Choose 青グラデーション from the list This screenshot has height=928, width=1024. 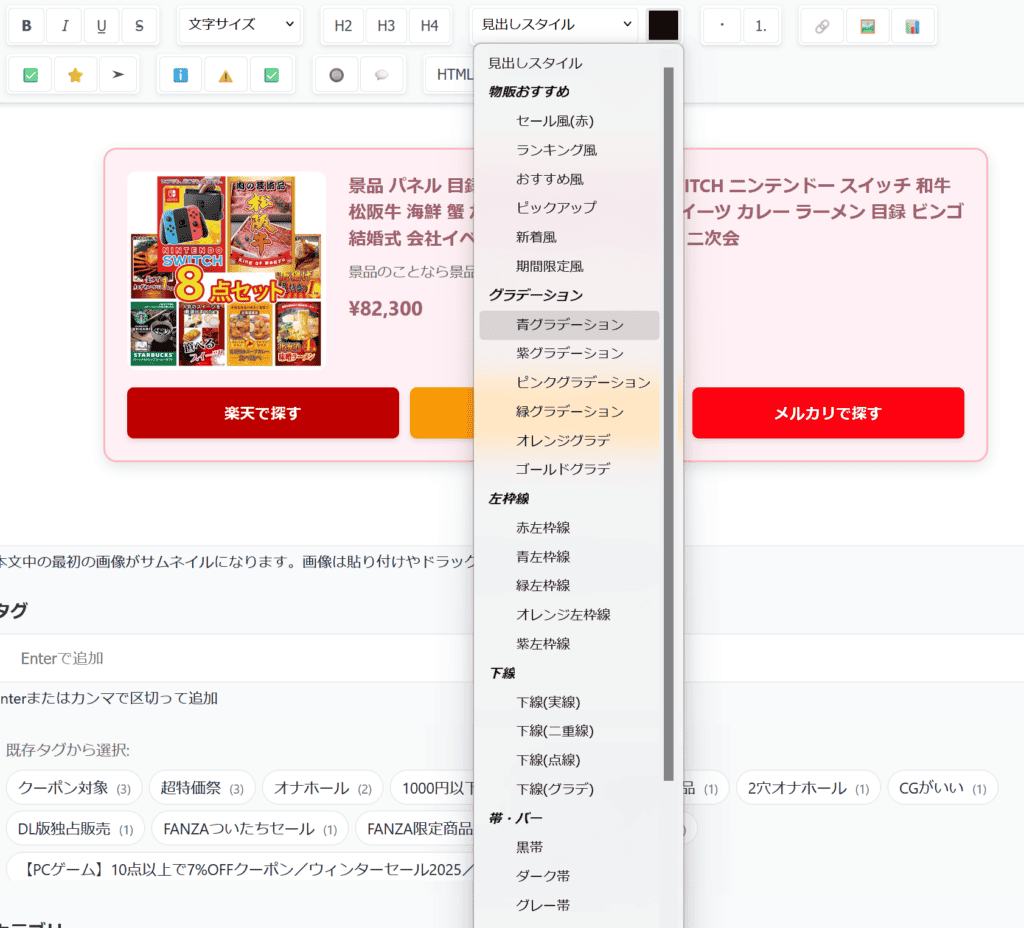[569, 325]
